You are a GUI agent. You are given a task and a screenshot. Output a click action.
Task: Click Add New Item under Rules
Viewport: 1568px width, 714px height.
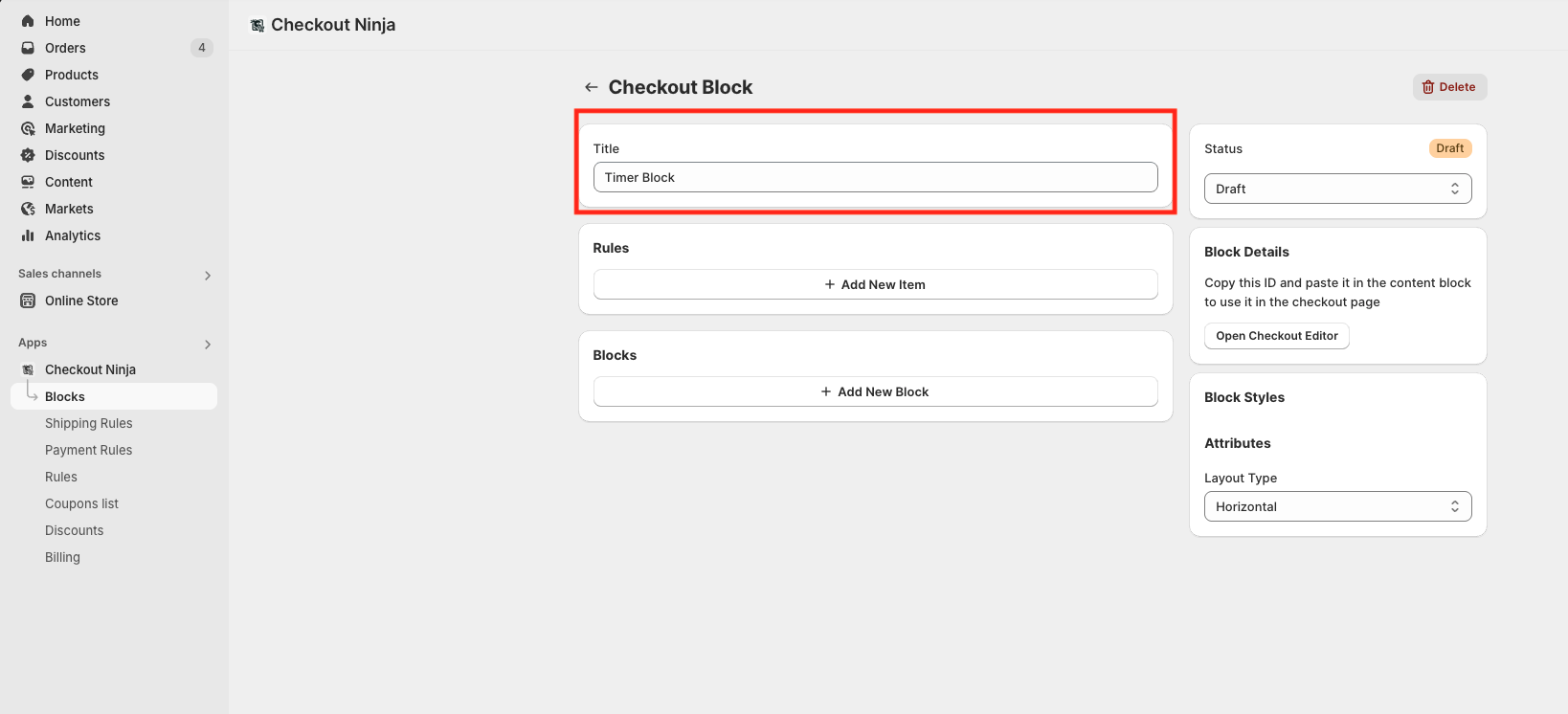tap(875, 284)
